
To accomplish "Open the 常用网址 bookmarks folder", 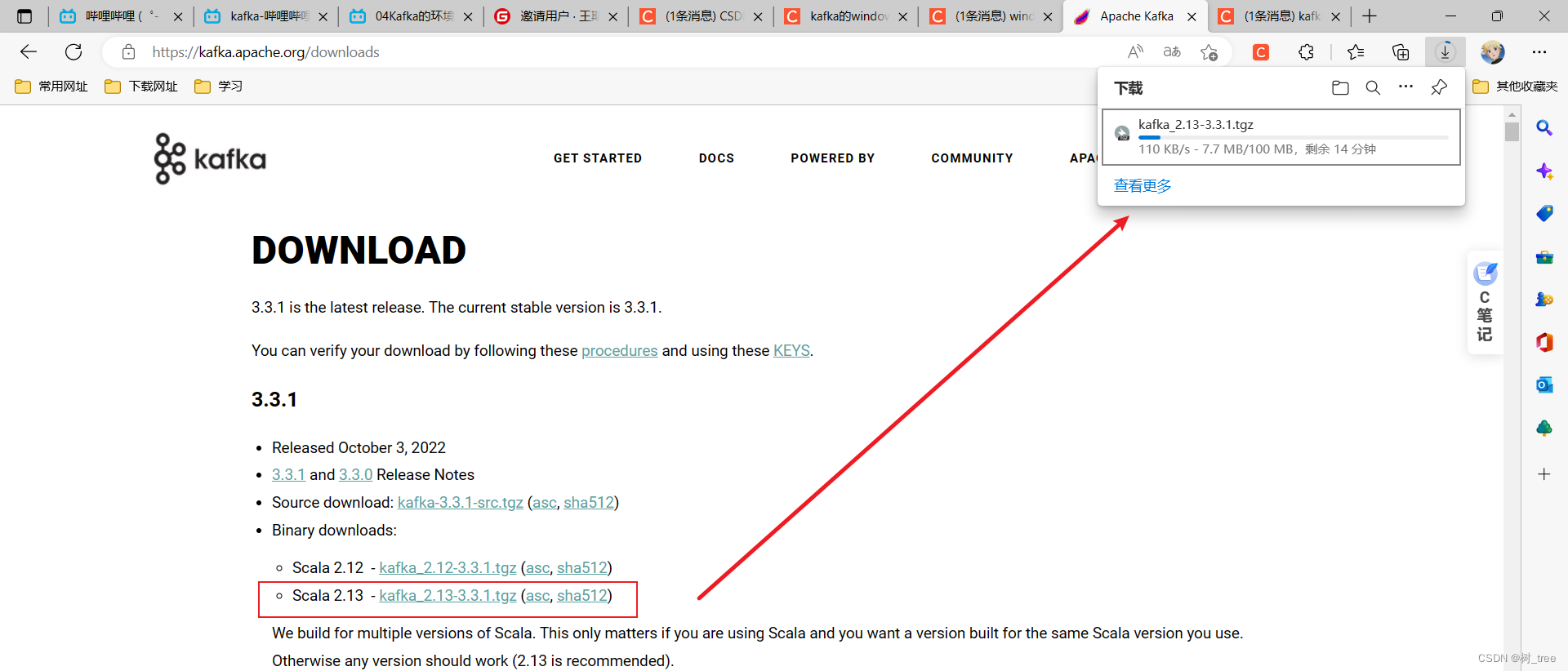I will (51, 87).
